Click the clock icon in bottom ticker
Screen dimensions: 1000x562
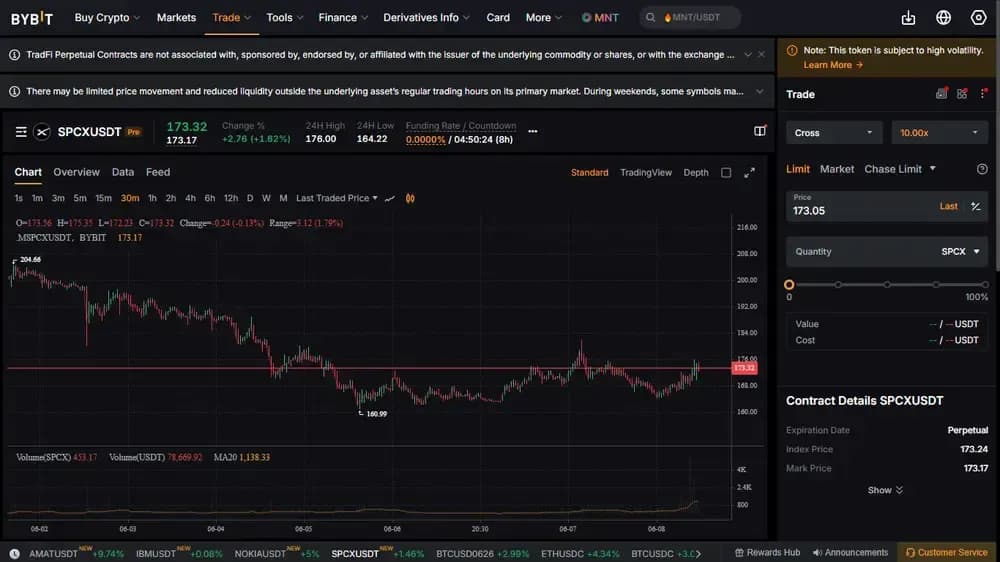[x=15, y=554]
